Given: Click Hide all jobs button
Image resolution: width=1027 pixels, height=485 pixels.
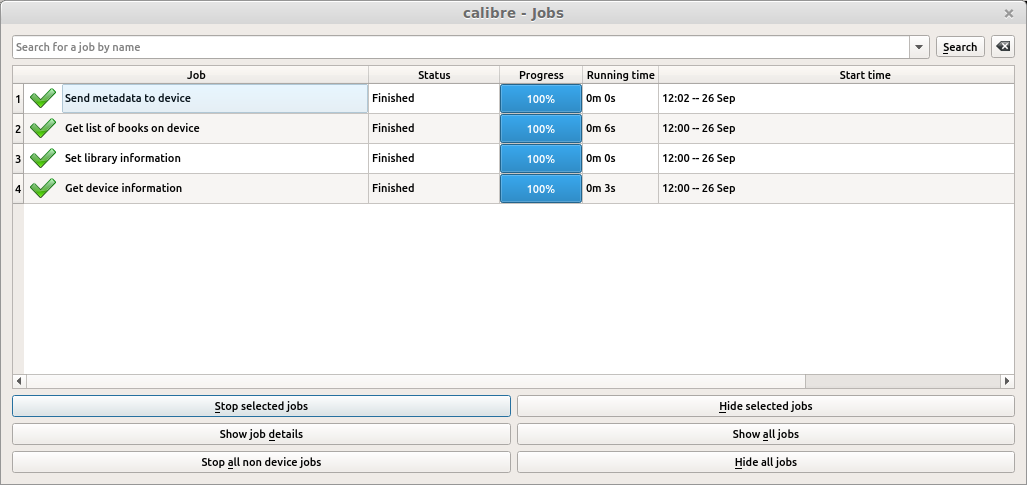Looking at the screenshot, I should [766, 462].
